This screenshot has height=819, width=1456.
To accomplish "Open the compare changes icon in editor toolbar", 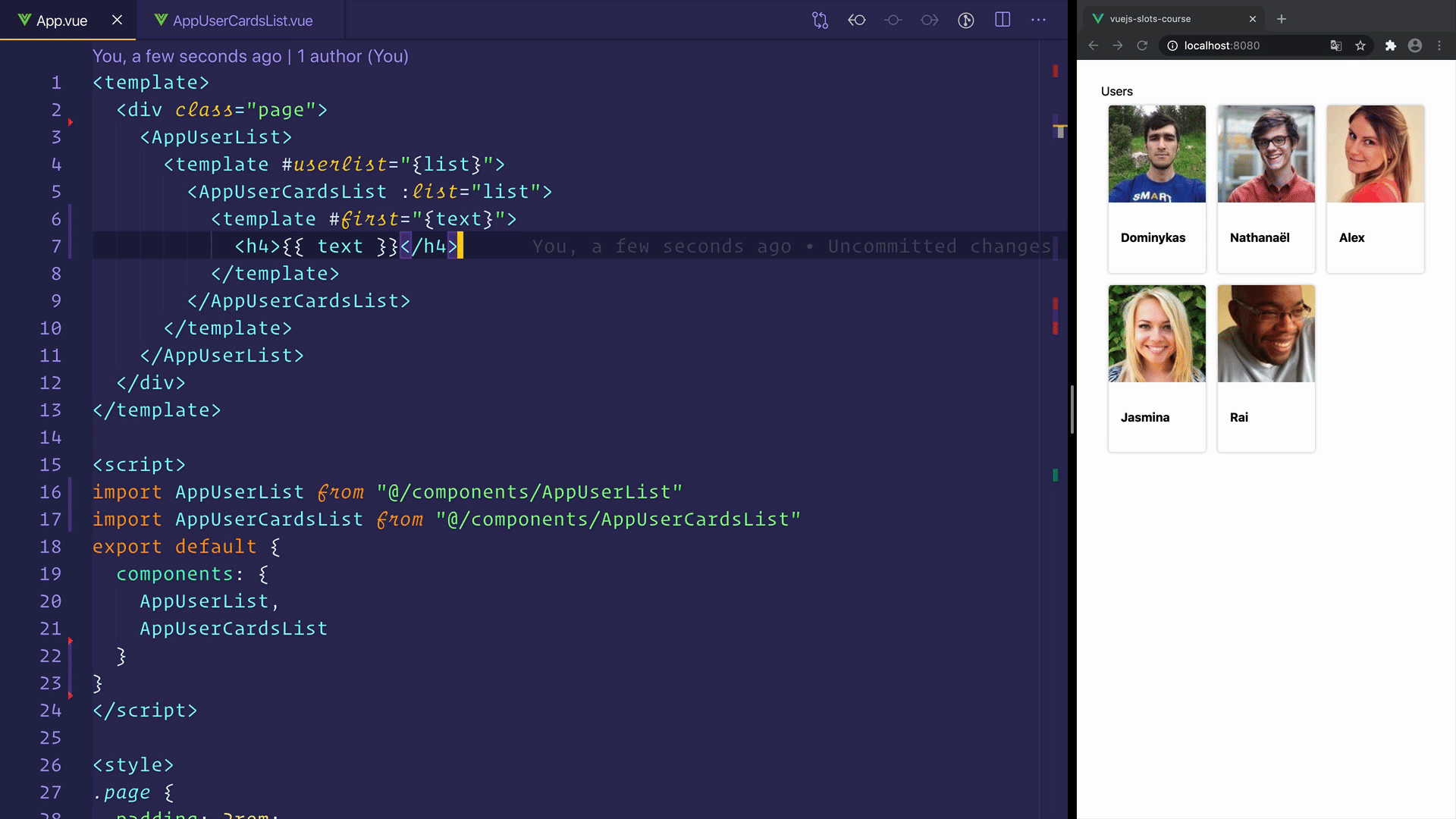I will [820, 20].
